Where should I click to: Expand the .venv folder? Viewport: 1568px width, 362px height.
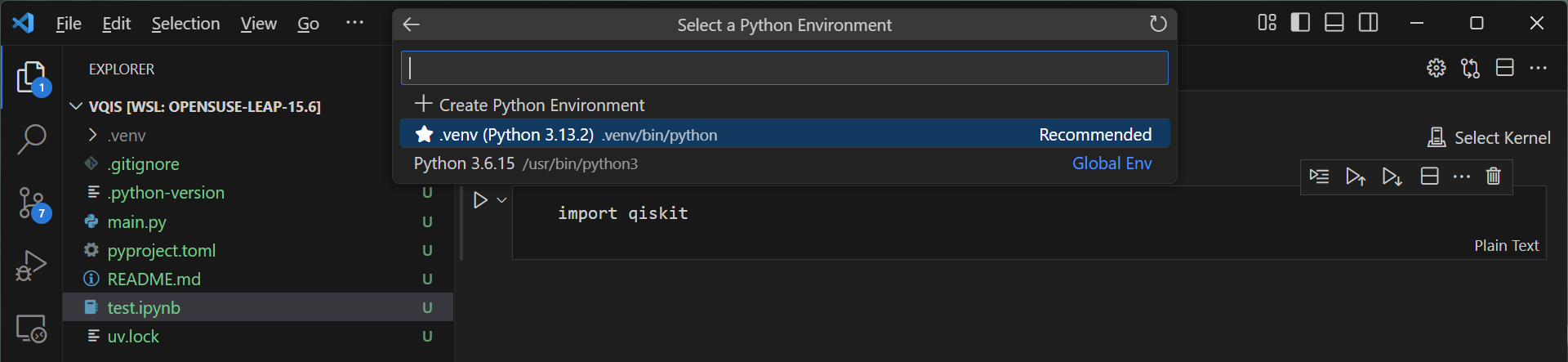[x=93, y=136]
